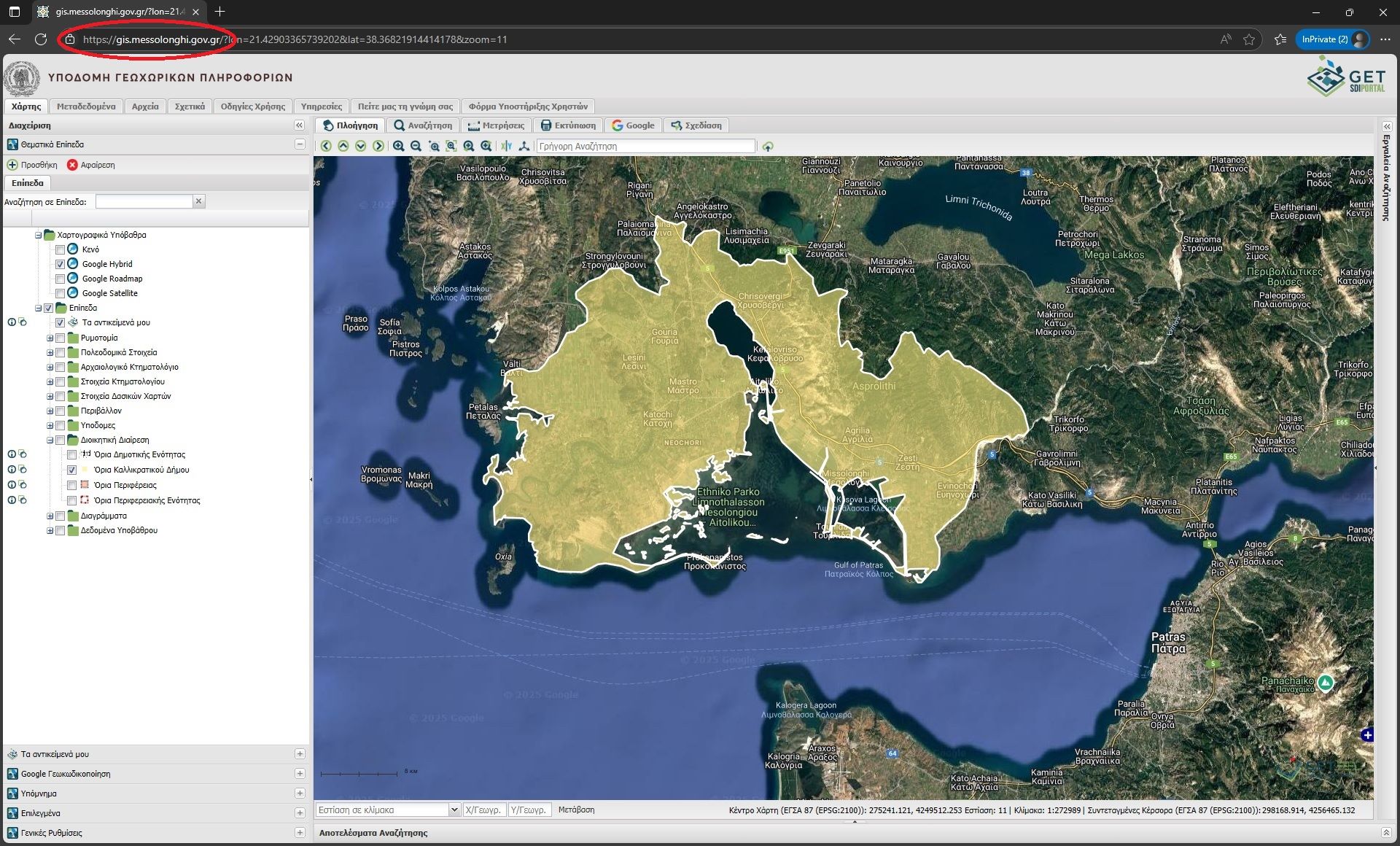Image resolution: width=1400 pixels, height=846 pixels.
Task: Click the green cloud upload icon
Action: [768, 147]
